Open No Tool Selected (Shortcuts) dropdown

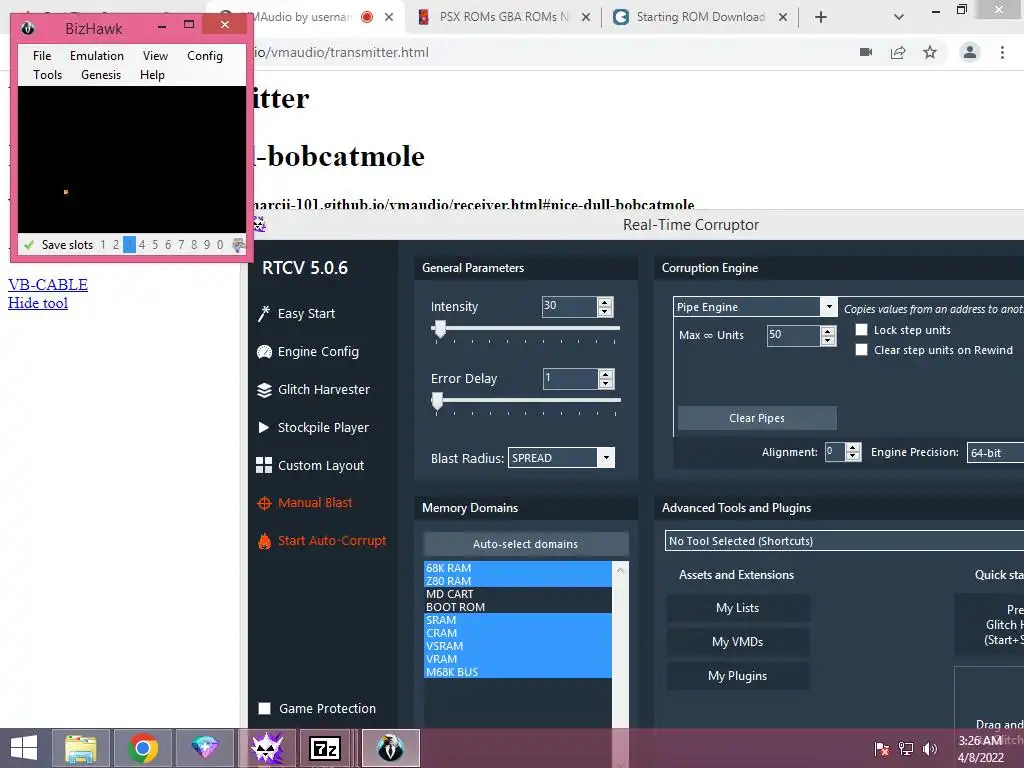[844, 541]
